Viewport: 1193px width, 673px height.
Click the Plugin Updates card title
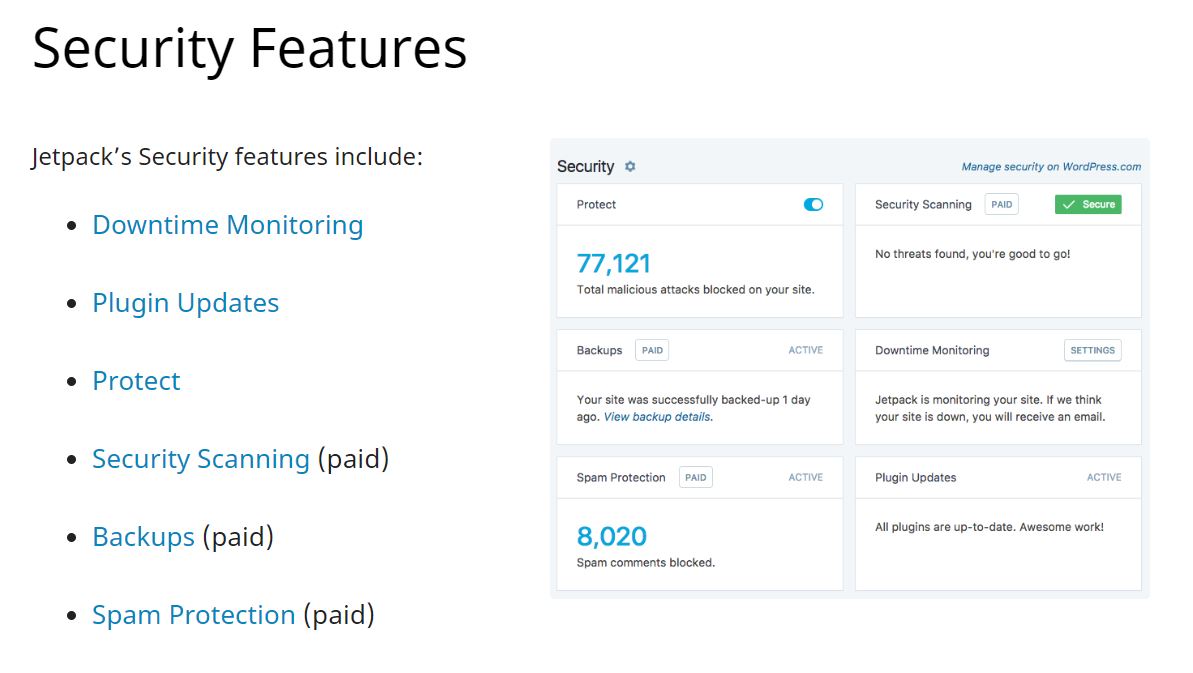tap(915, 478)
